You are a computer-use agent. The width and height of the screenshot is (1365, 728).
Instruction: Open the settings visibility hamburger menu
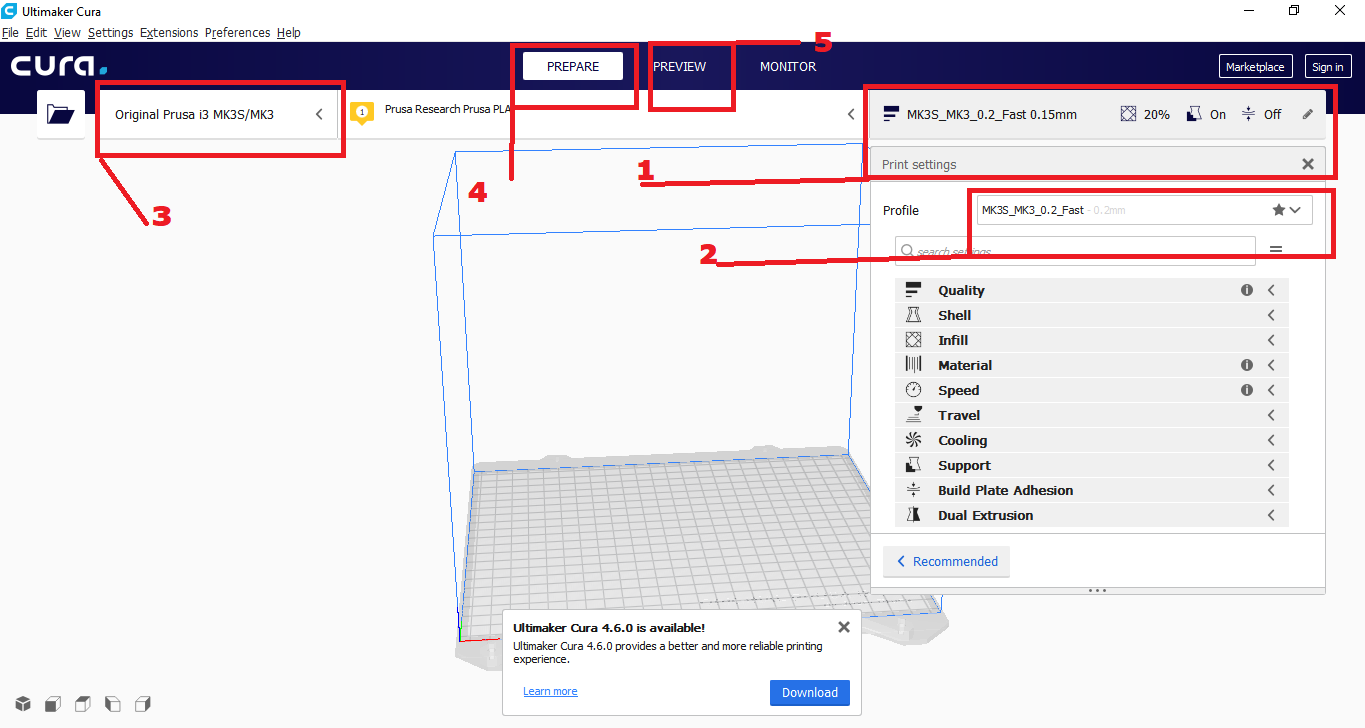1276,250
